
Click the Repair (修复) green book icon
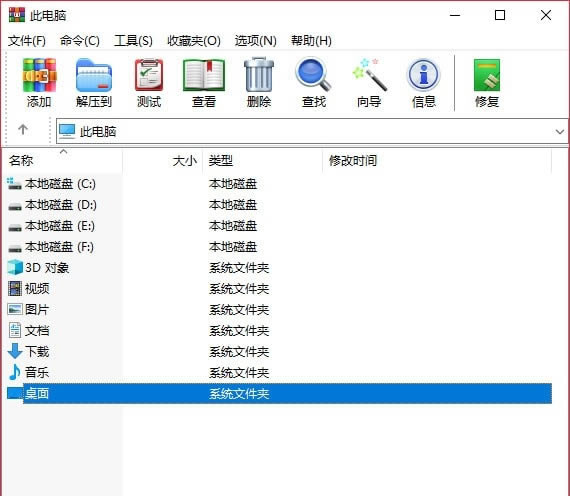(487, 75)
